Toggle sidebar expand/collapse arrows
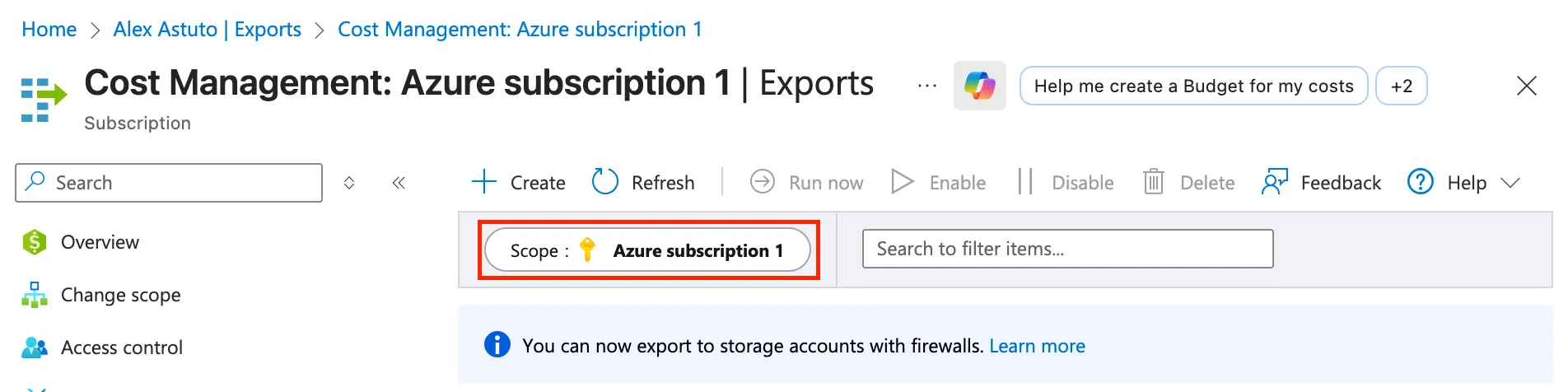 (x=349, y=183)
